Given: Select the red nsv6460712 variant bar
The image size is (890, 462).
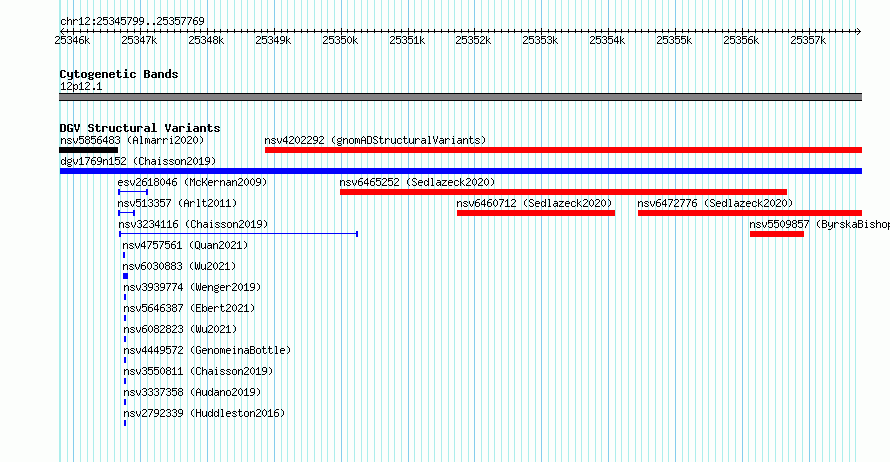Looking at the screenshot, I should (x=536, y=213).
